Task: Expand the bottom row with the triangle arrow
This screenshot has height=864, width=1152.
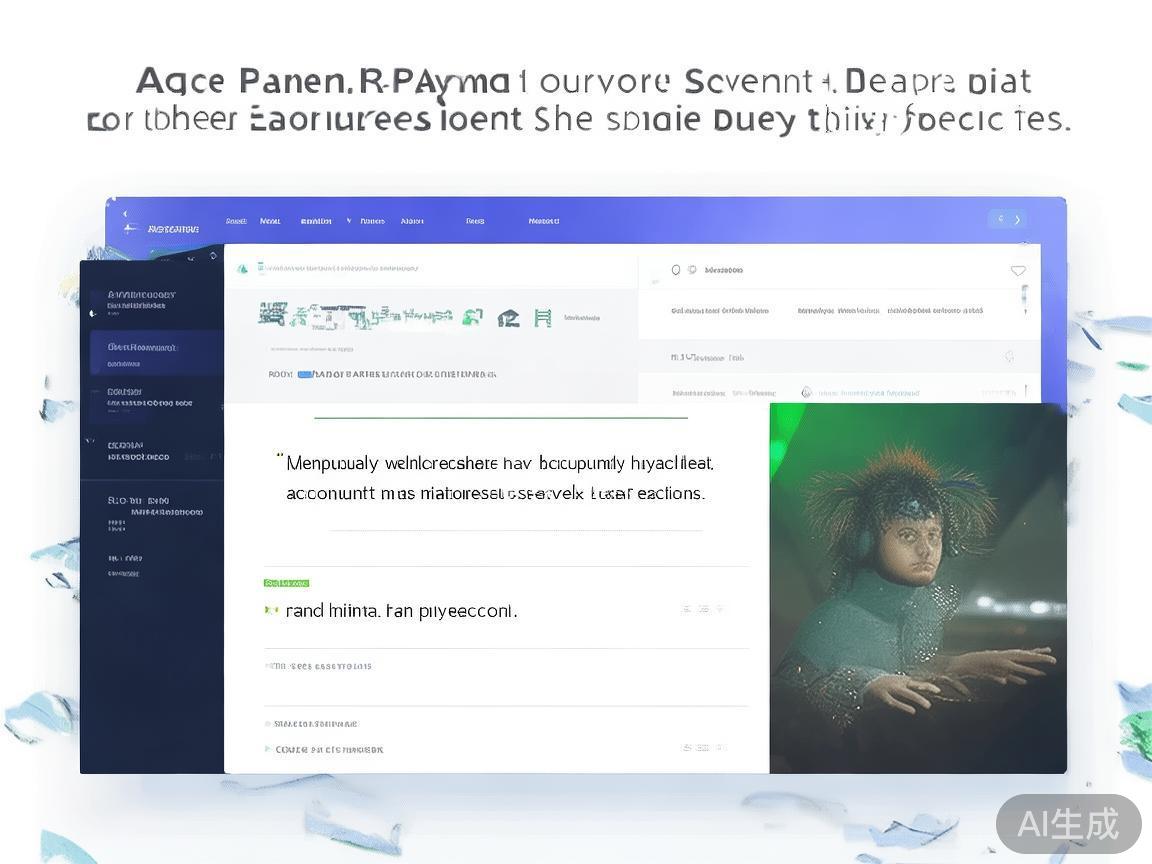Action: [x=268, y=748]
